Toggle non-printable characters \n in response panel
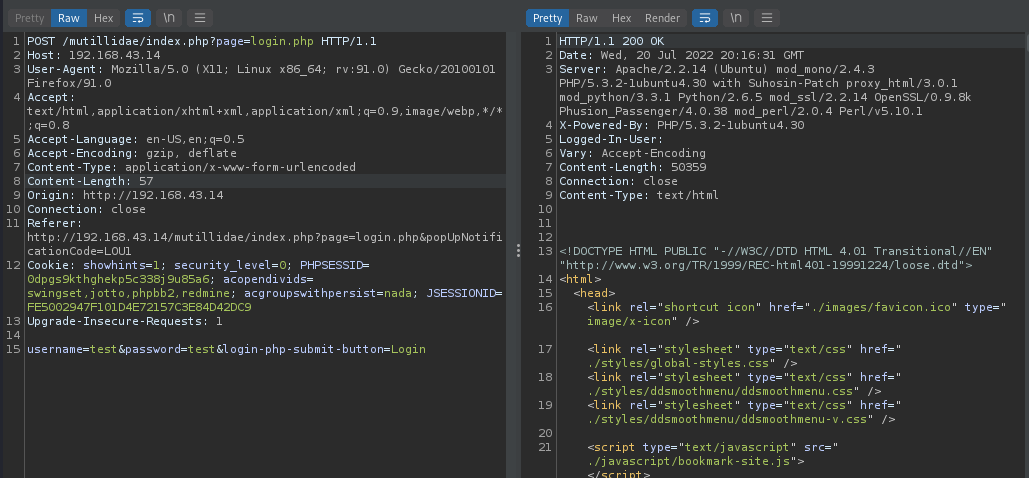Viewport: 1029px width, 478px height. [x=736, y=18]
